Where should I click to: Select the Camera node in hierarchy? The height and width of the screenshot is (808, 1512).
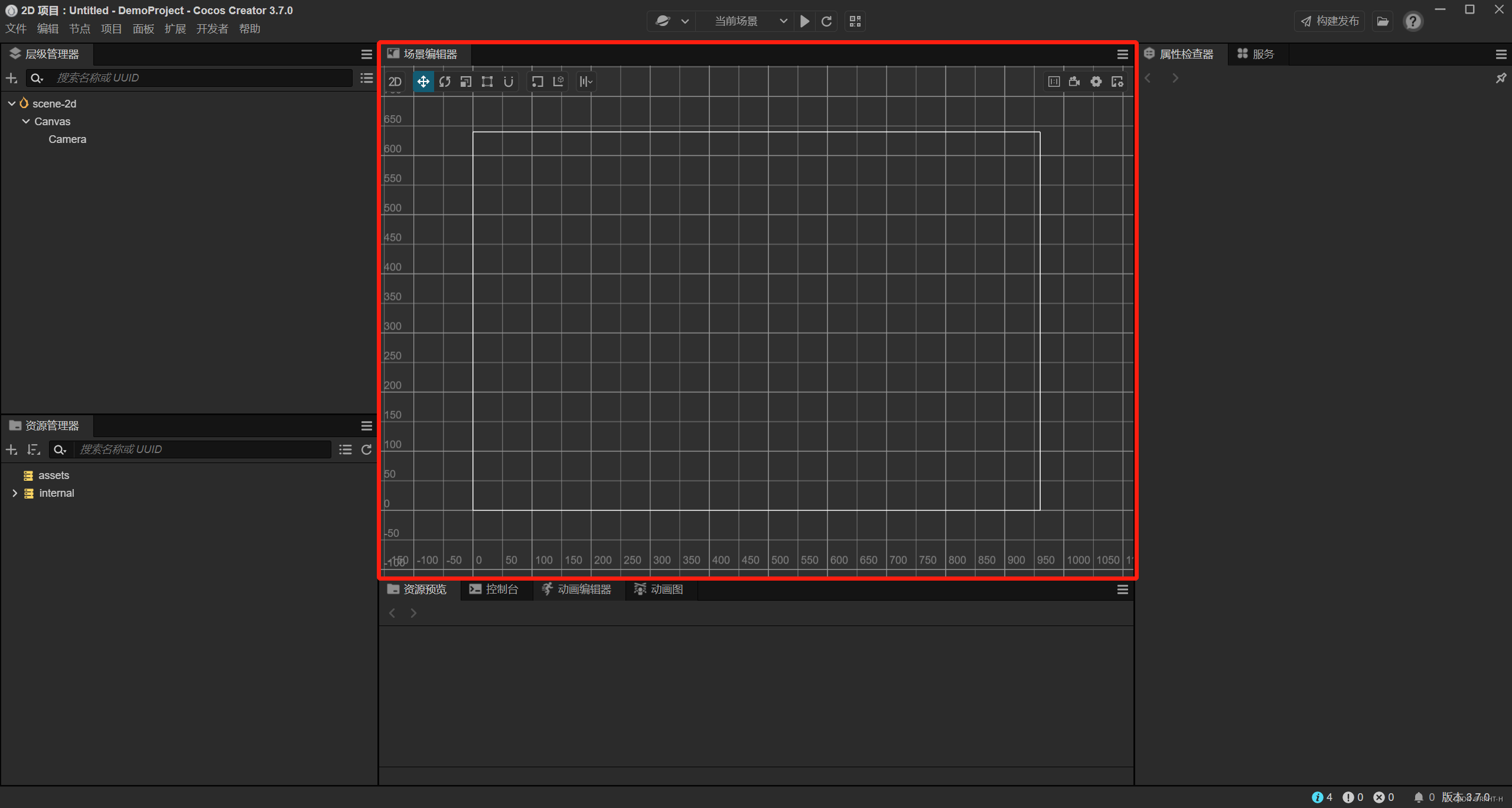point(67,139)
